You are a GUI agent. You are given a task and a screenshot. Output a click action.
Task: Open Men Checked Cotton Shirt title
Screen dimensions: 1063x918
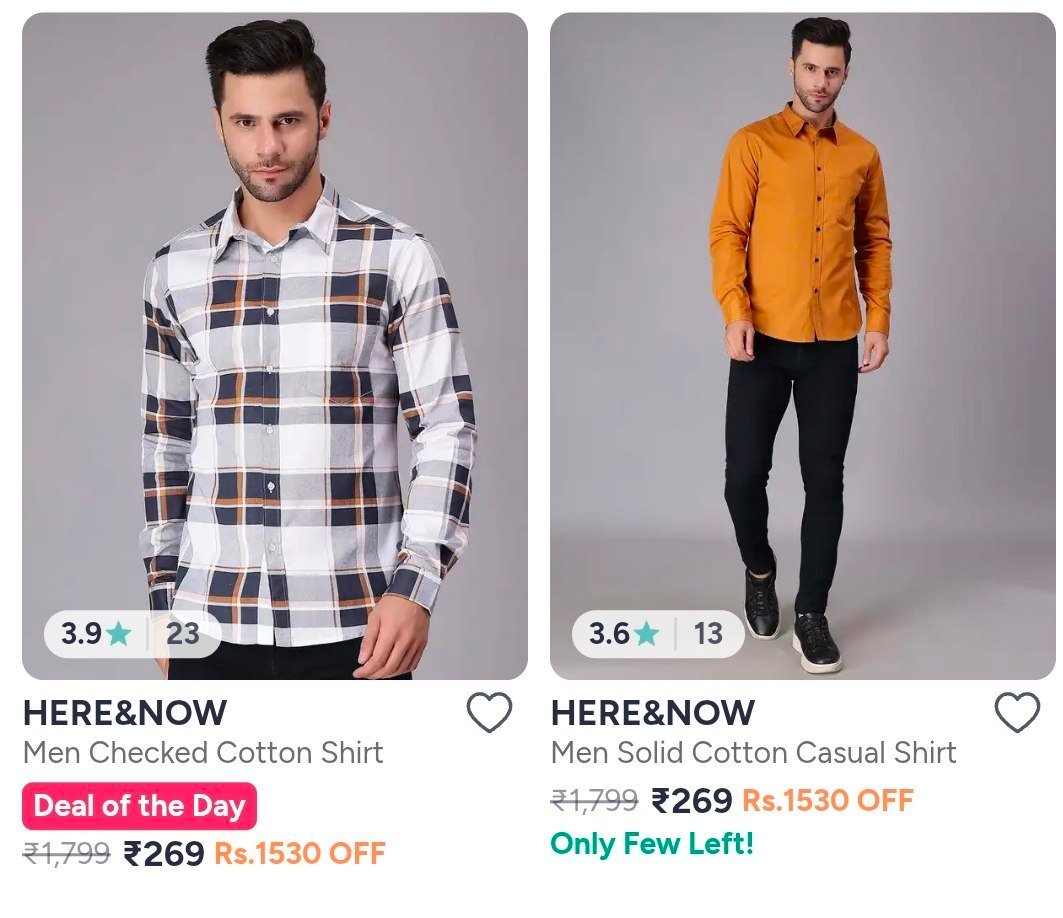click(x=203, y=753)
